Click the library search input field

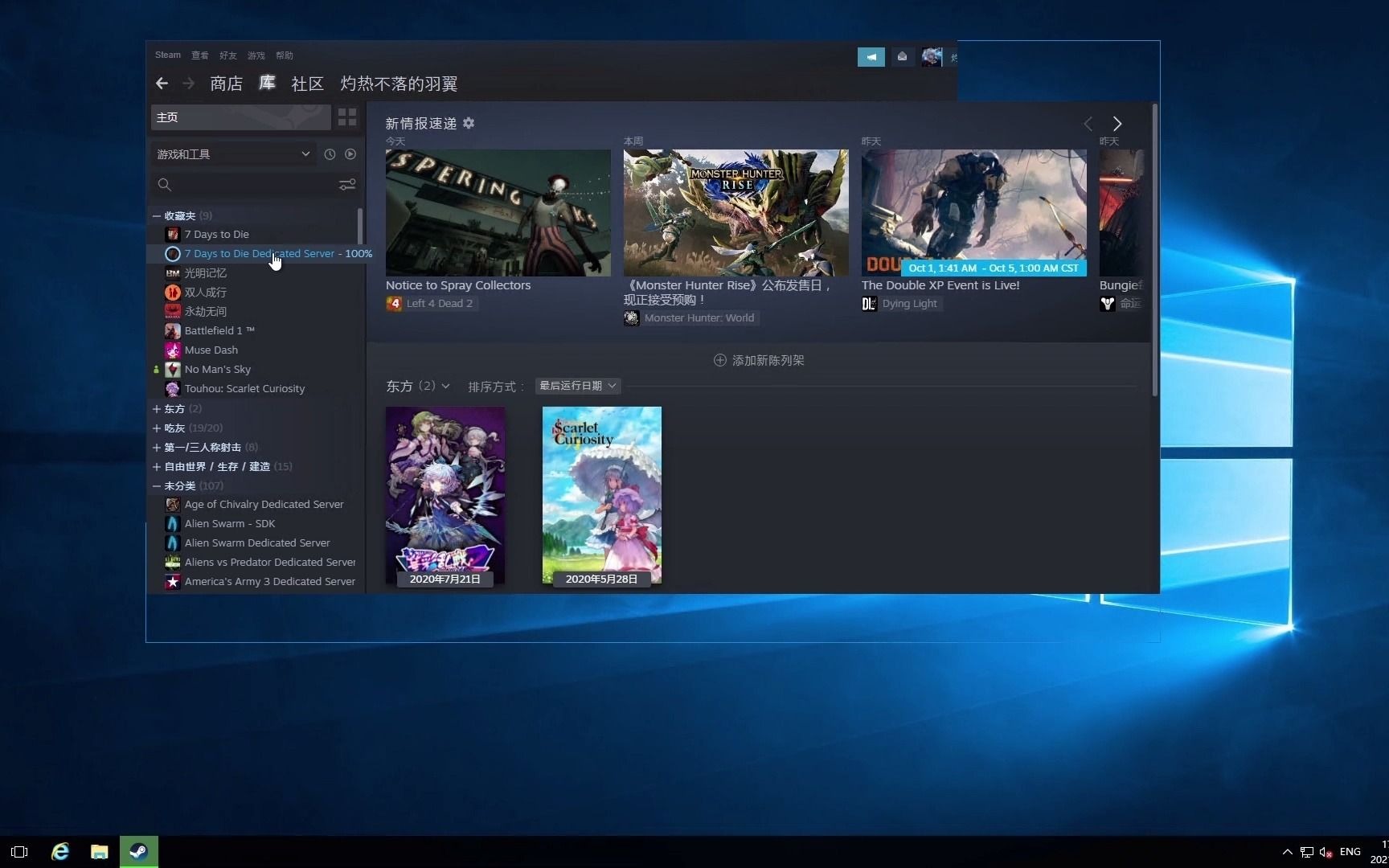pyautogui.click(x=254, y=185)
